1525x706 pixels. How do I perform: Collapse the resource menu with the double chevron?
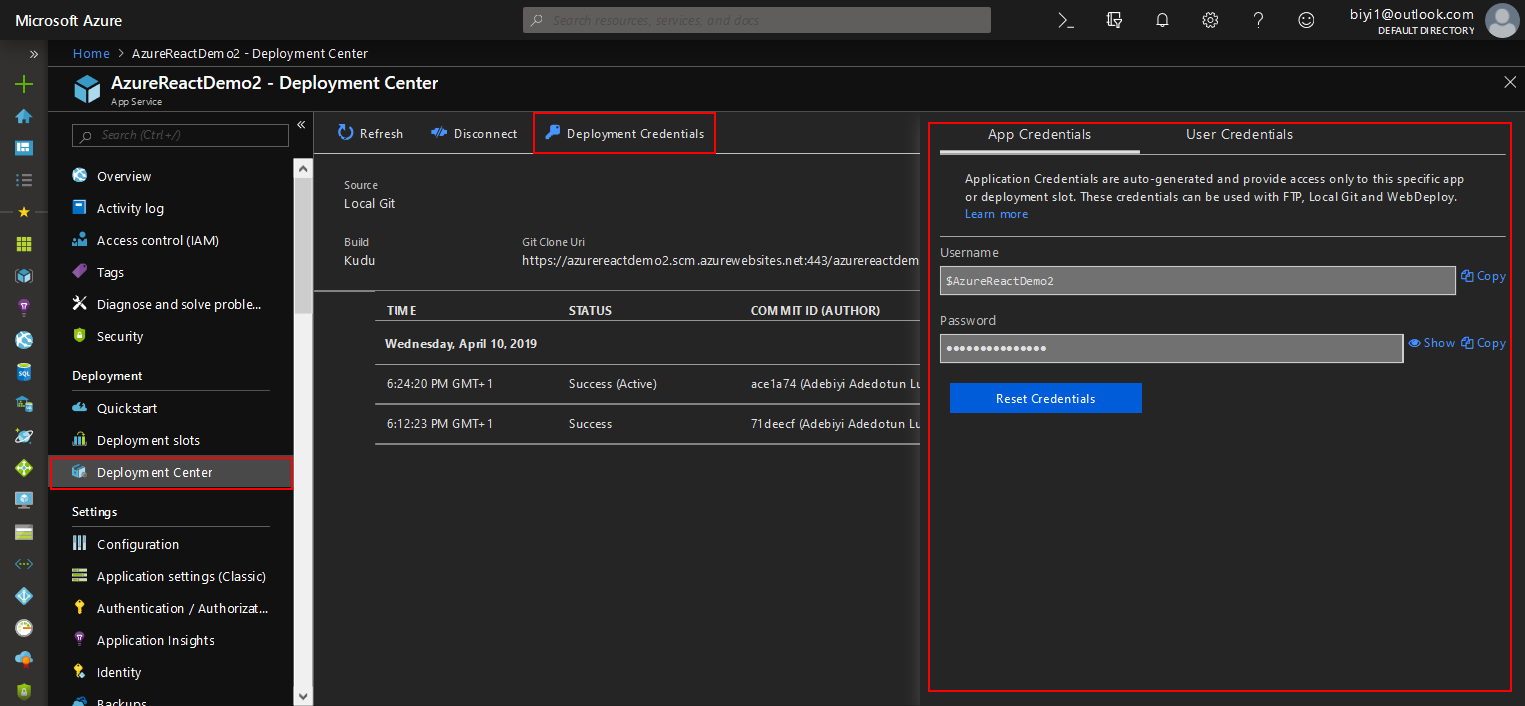[x=301, y=125]
